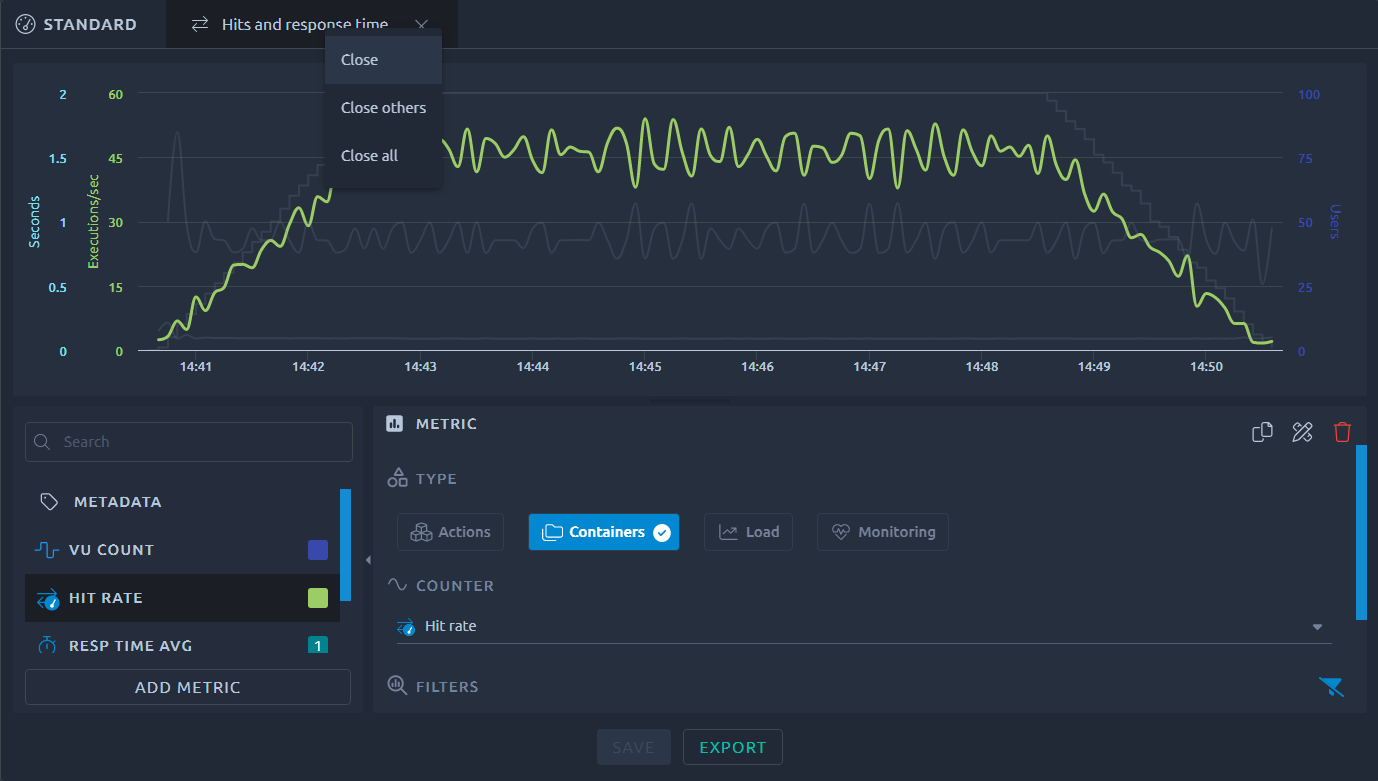
Task: Select the METADATA tag entry
Action: click(182, 502)
